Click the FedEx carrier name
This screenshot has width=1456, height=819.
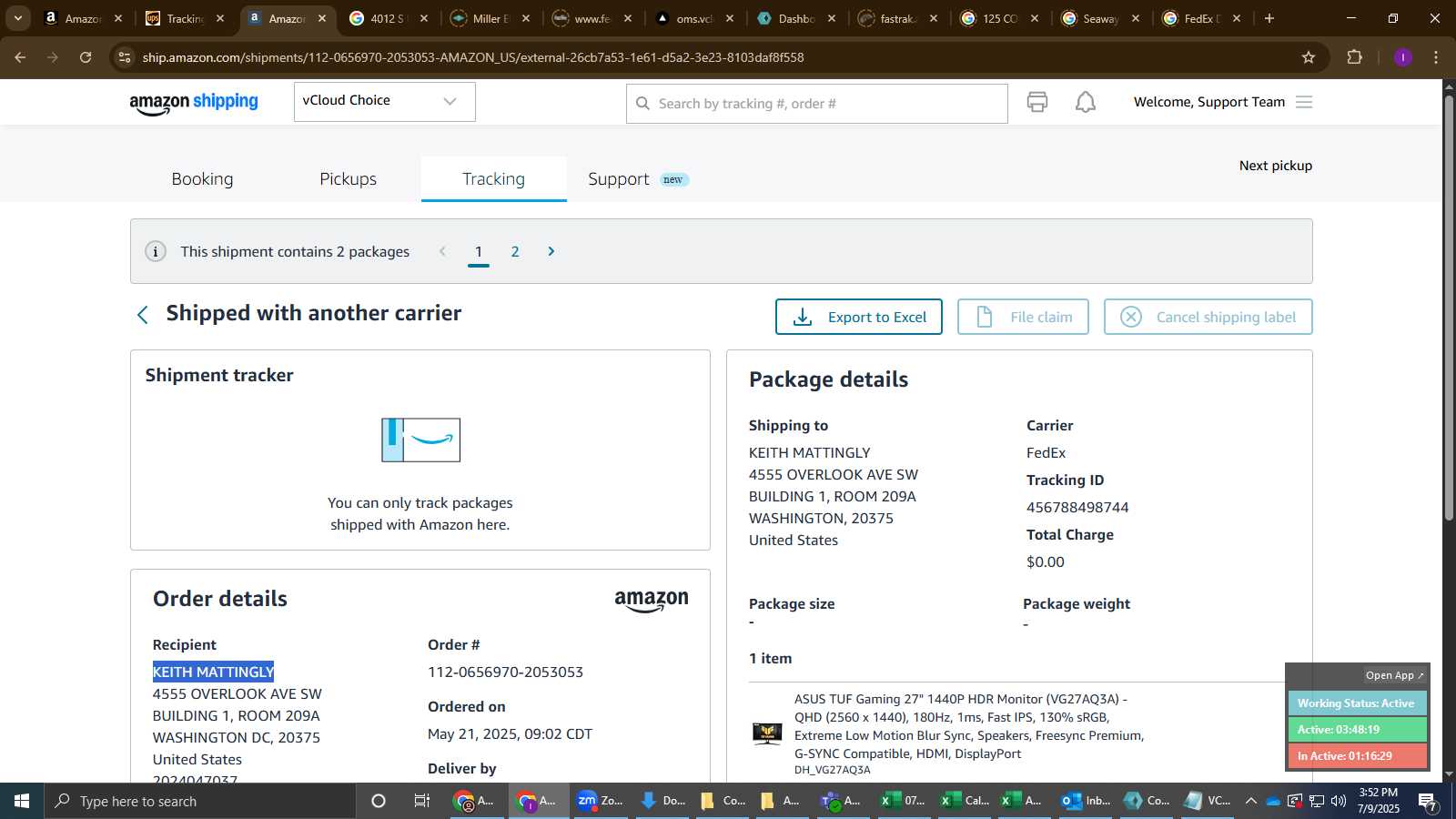click(x=1046, y=453)
